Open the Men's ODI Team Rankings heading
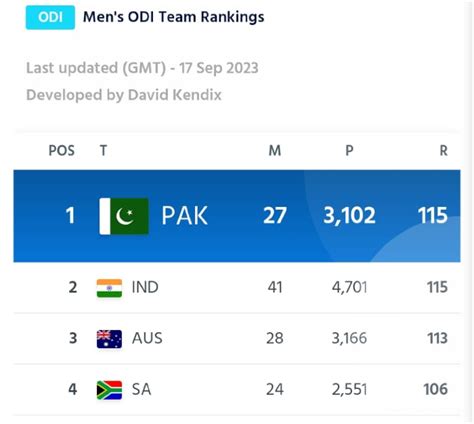474x424 pixels. 173,17
